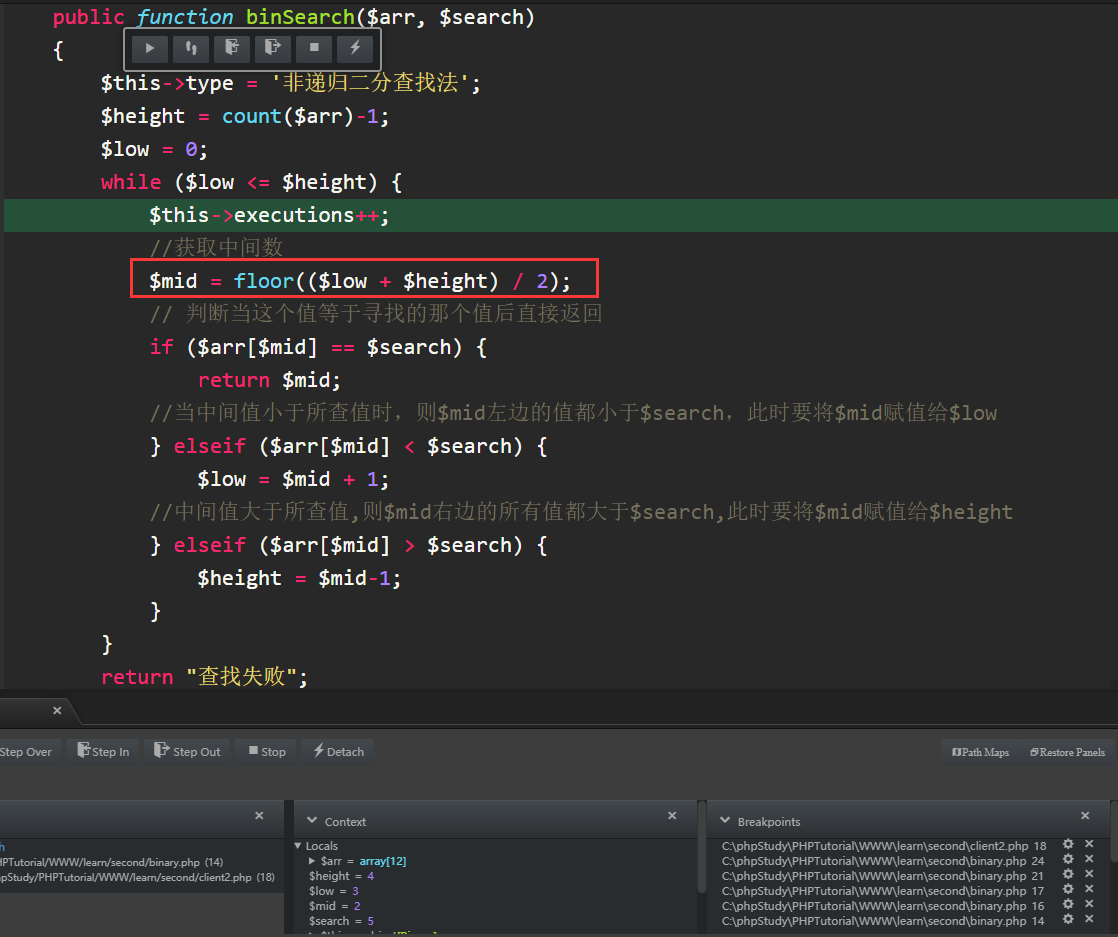Click the Step Over button in debug bar
The width and height of the screenshot is (1118, 937).
point(29,752)
